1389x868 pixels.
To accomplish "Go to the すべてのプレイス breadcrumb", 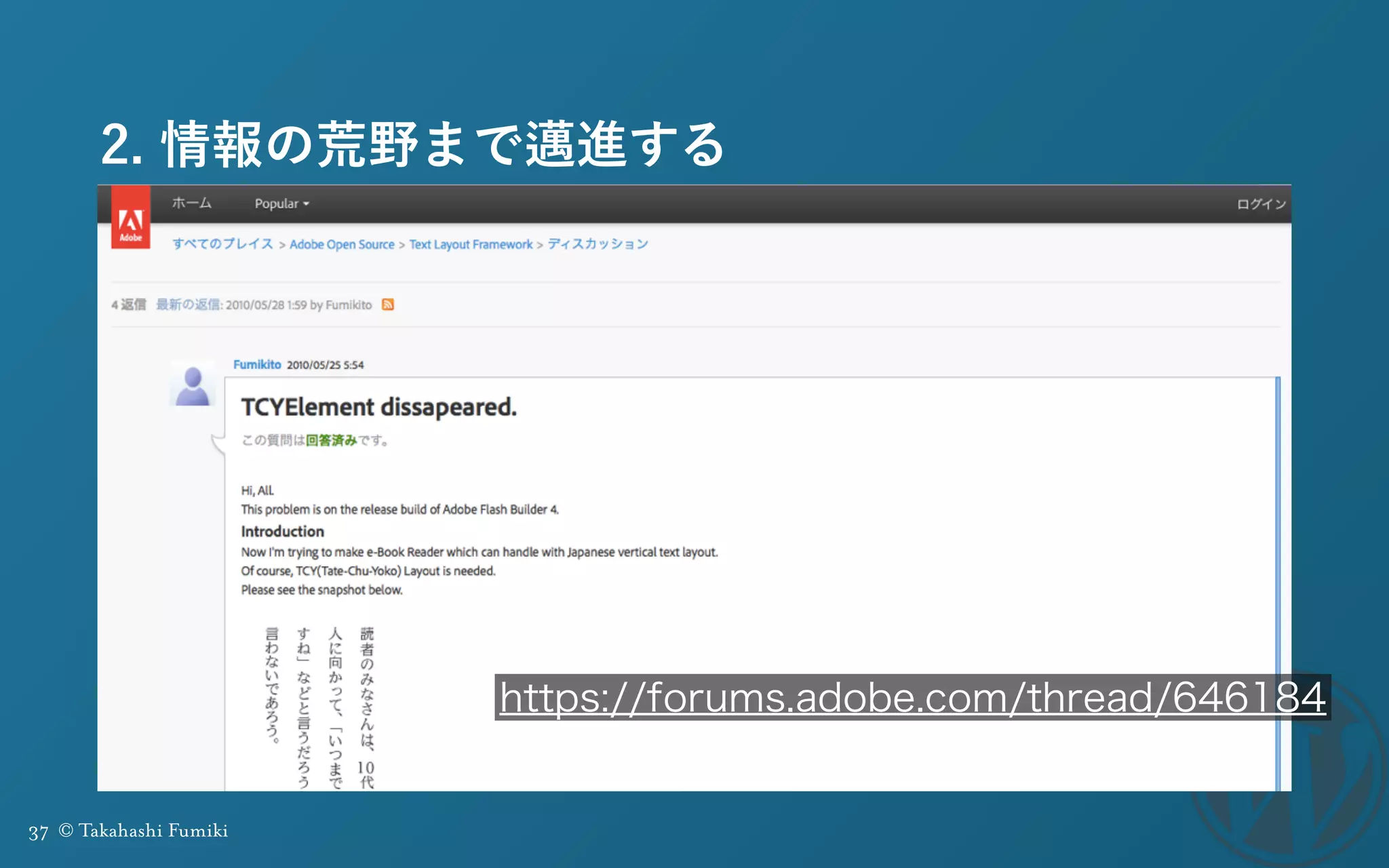I will tap(222, 244).
